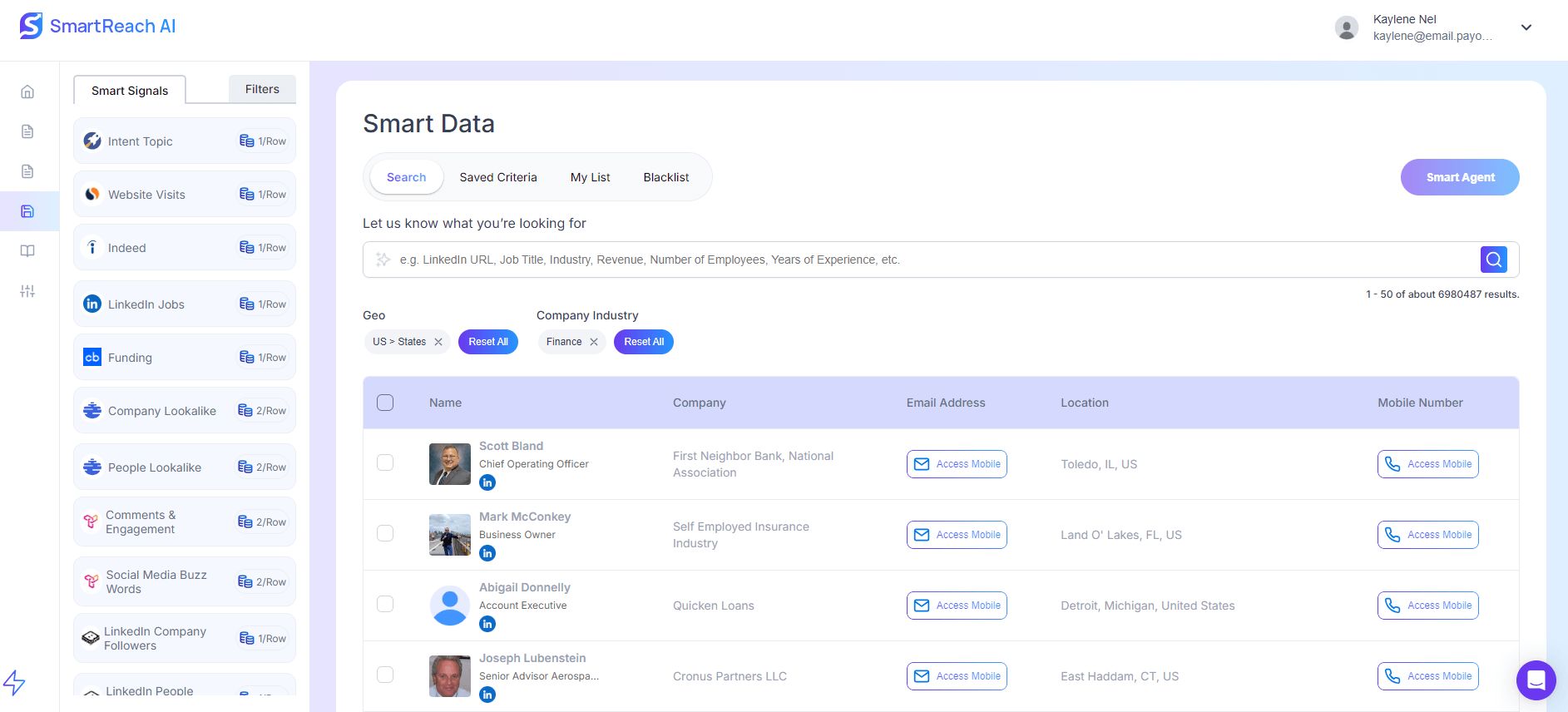Image resolution: width=1568 pixels, height=712 pixels.
Task: Click Reset All under Company Industry
Action: coord(643,342)
